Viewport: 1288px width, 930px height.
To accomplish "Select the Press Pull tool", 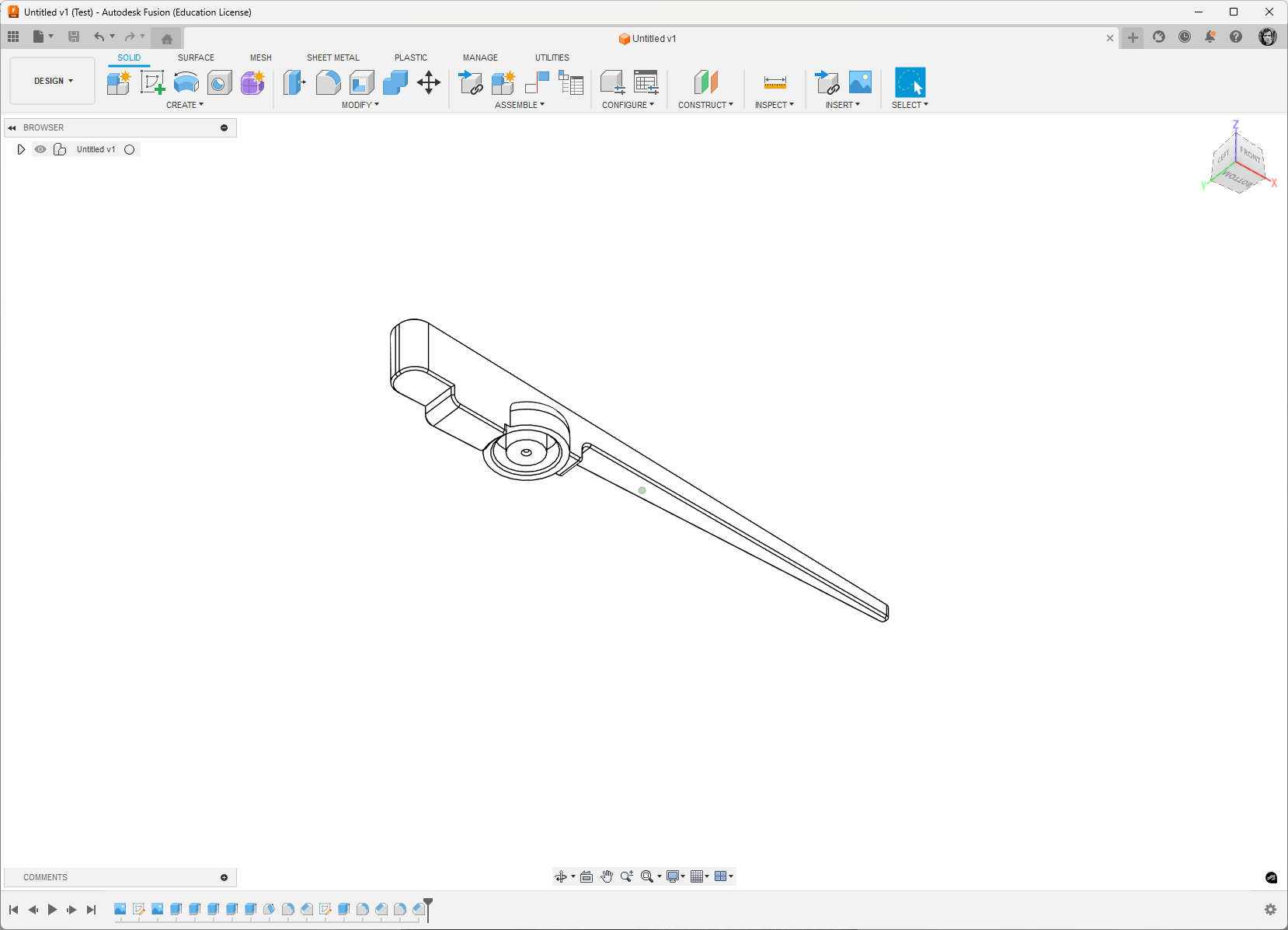I will pyautogui.click(x=294, y=82).
